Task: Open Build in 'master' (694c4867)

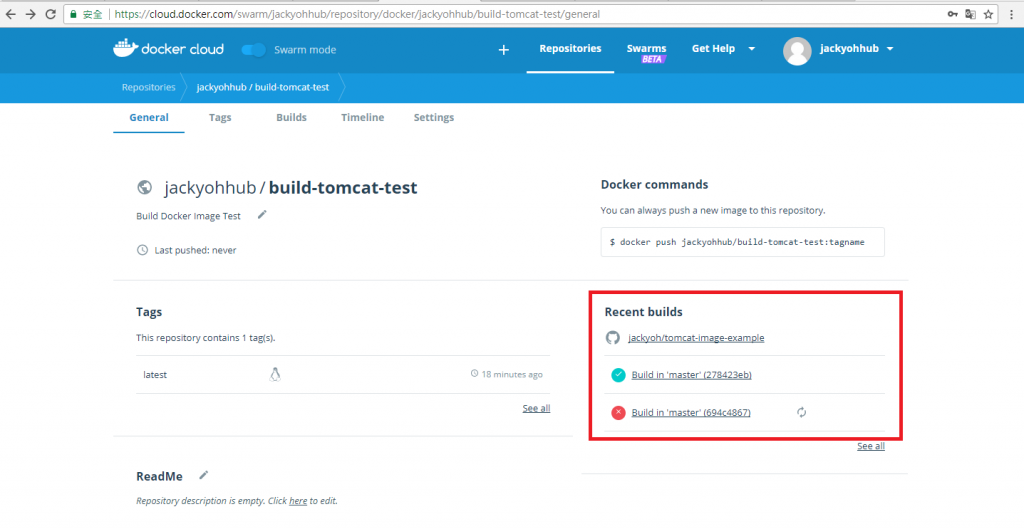Action: [x=691, y=413]
